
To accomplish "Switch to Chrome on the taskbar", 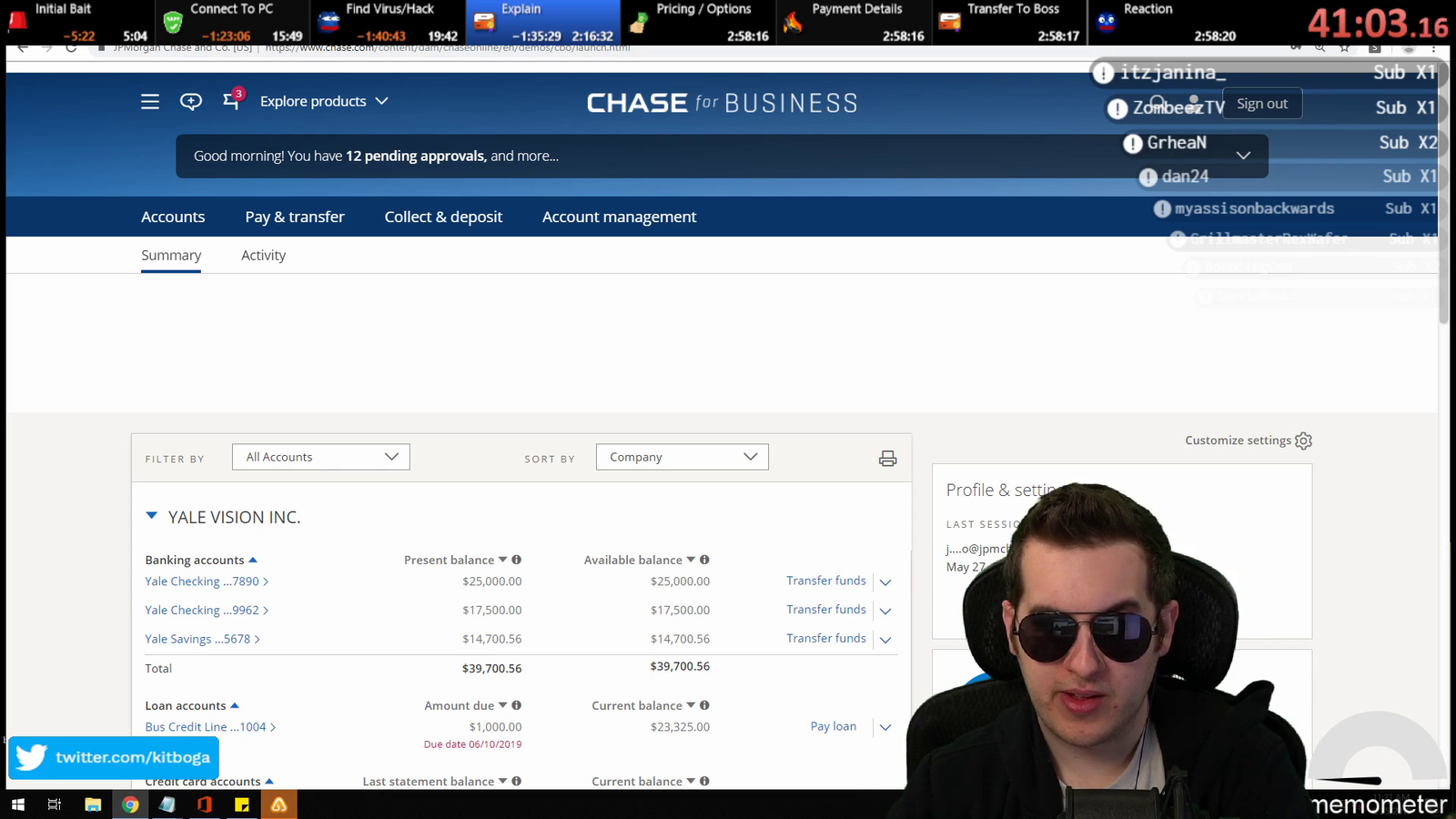I will [x=130, y=804].
